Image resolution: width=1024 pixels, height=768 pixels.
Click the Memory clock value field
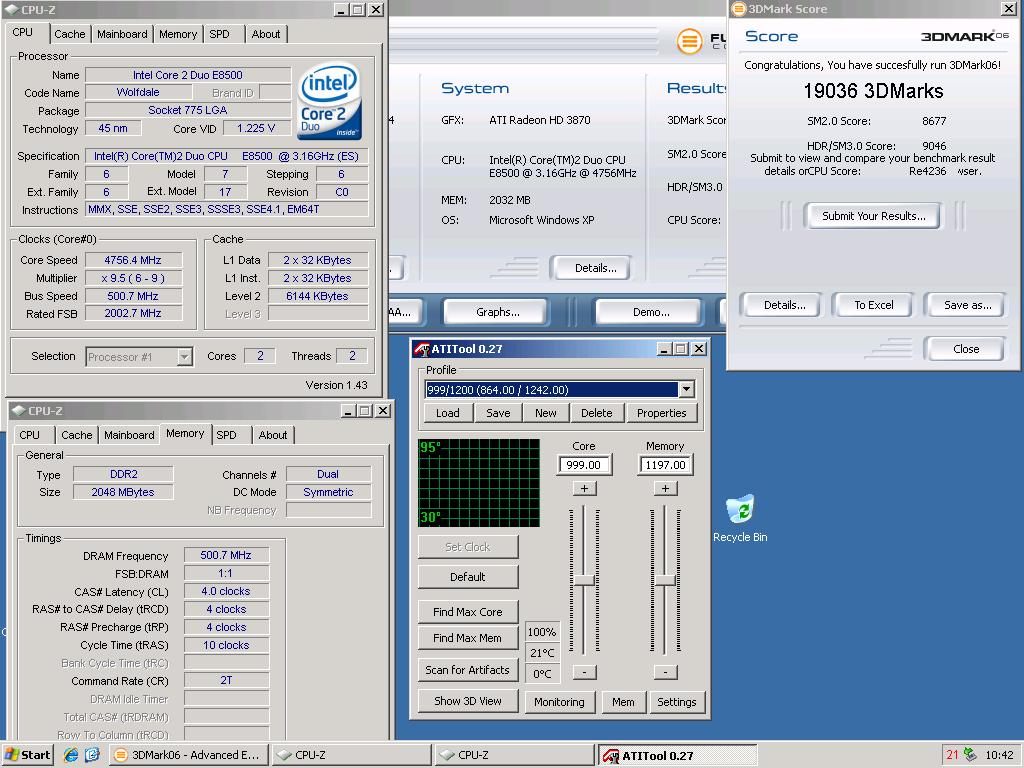pos(665,465)
